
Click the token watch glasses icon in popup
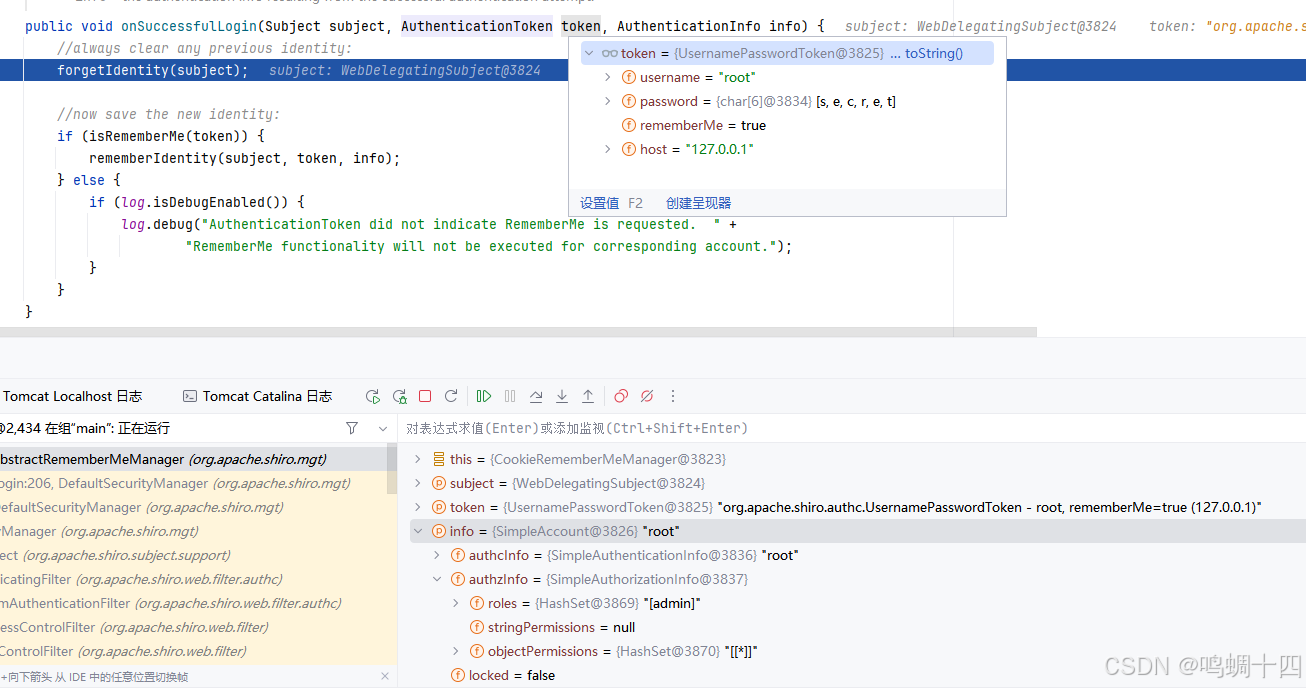609,53
